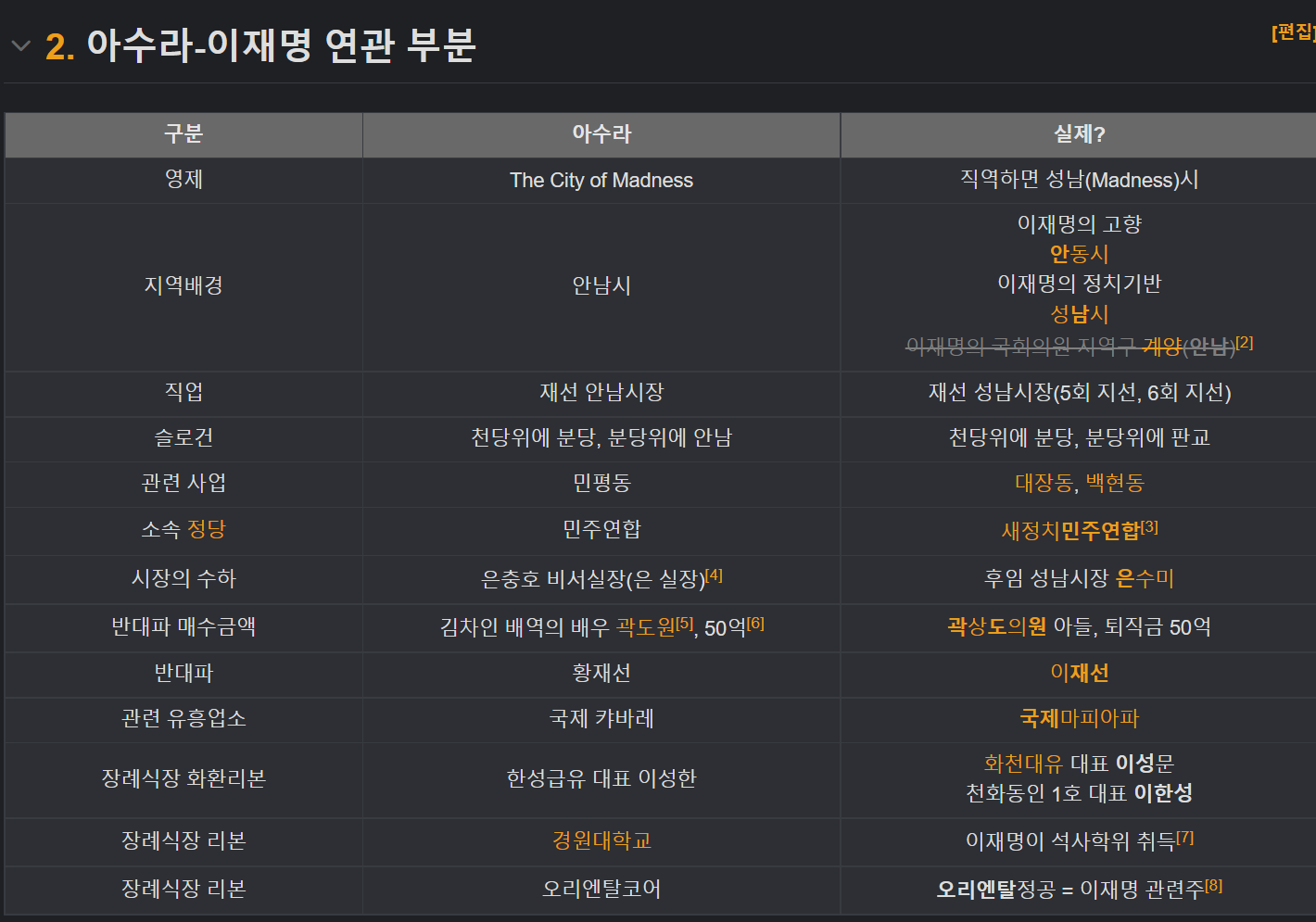Click the 'The City of Madness' cell

pos(601,181)
